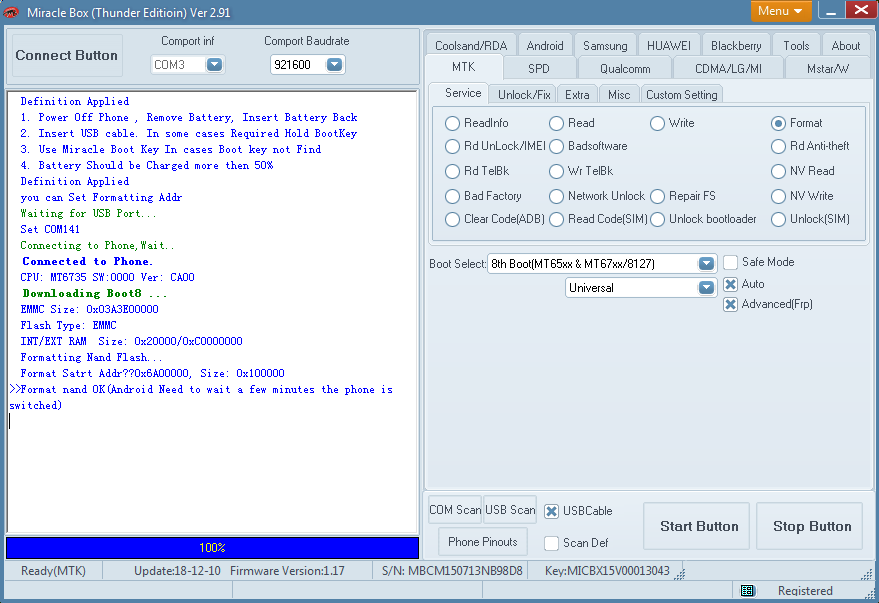Select the Read Code(SIM) option
Viewport: 879px width, 603px height.
tap(556, 220)
